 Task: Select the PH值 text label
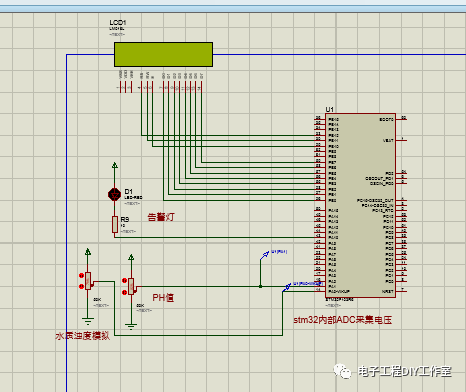pyautogui.click(x=163, y=298)
